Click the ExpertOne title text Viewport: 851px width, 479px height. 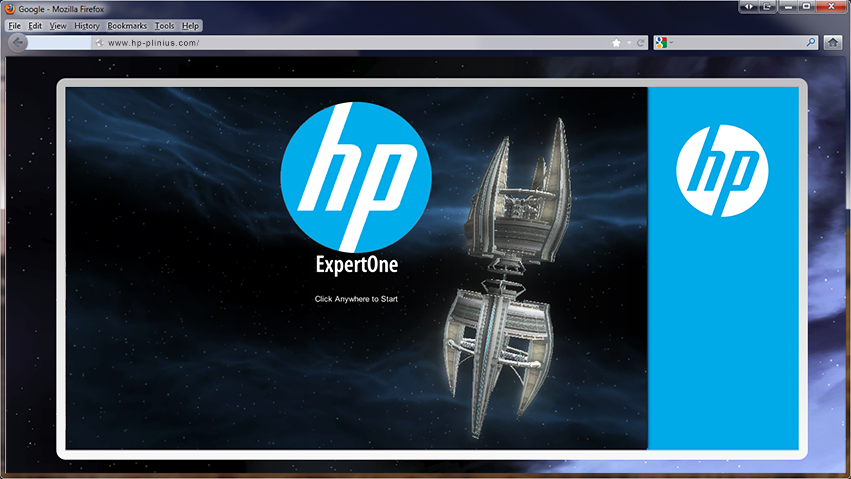357,265
